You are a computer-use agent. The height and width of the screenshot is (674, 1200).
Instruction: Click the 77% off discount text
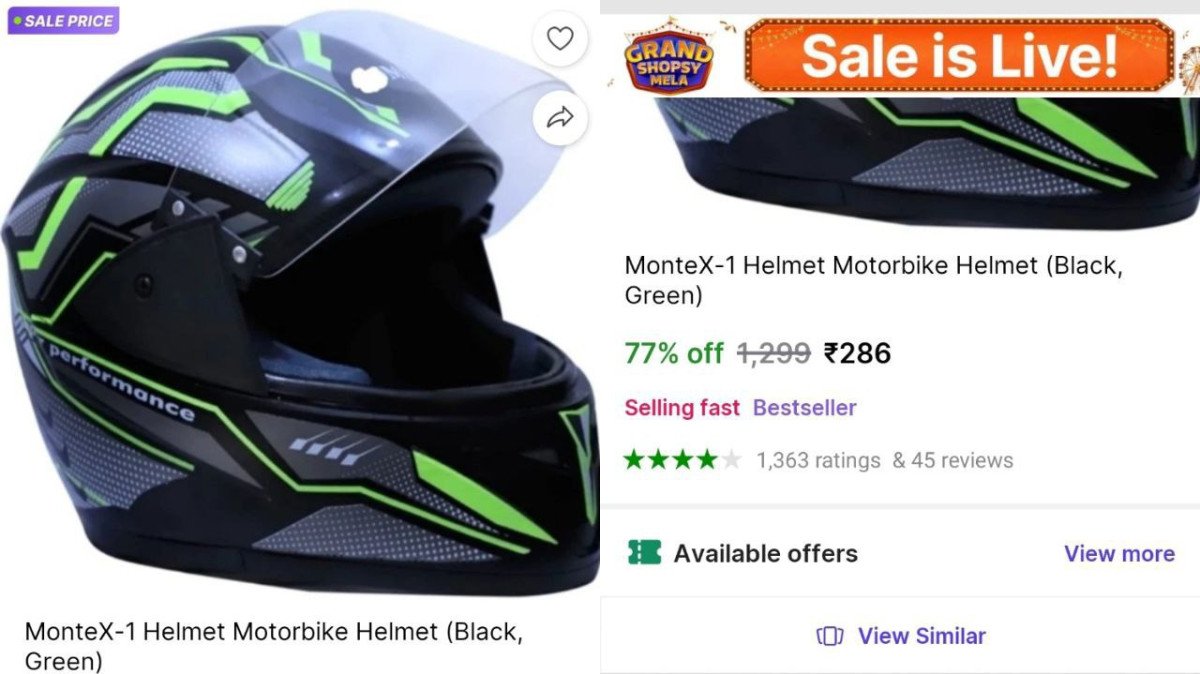[x=673, y=353]
